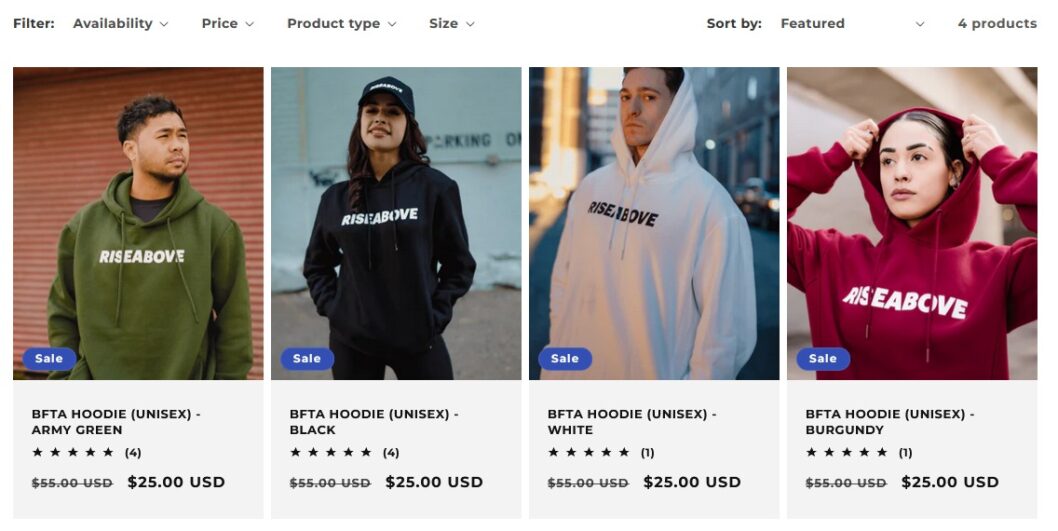Click the BFTA Hoodie Black title link
This screenshot has width=1058, height=531.
[374, 421]
